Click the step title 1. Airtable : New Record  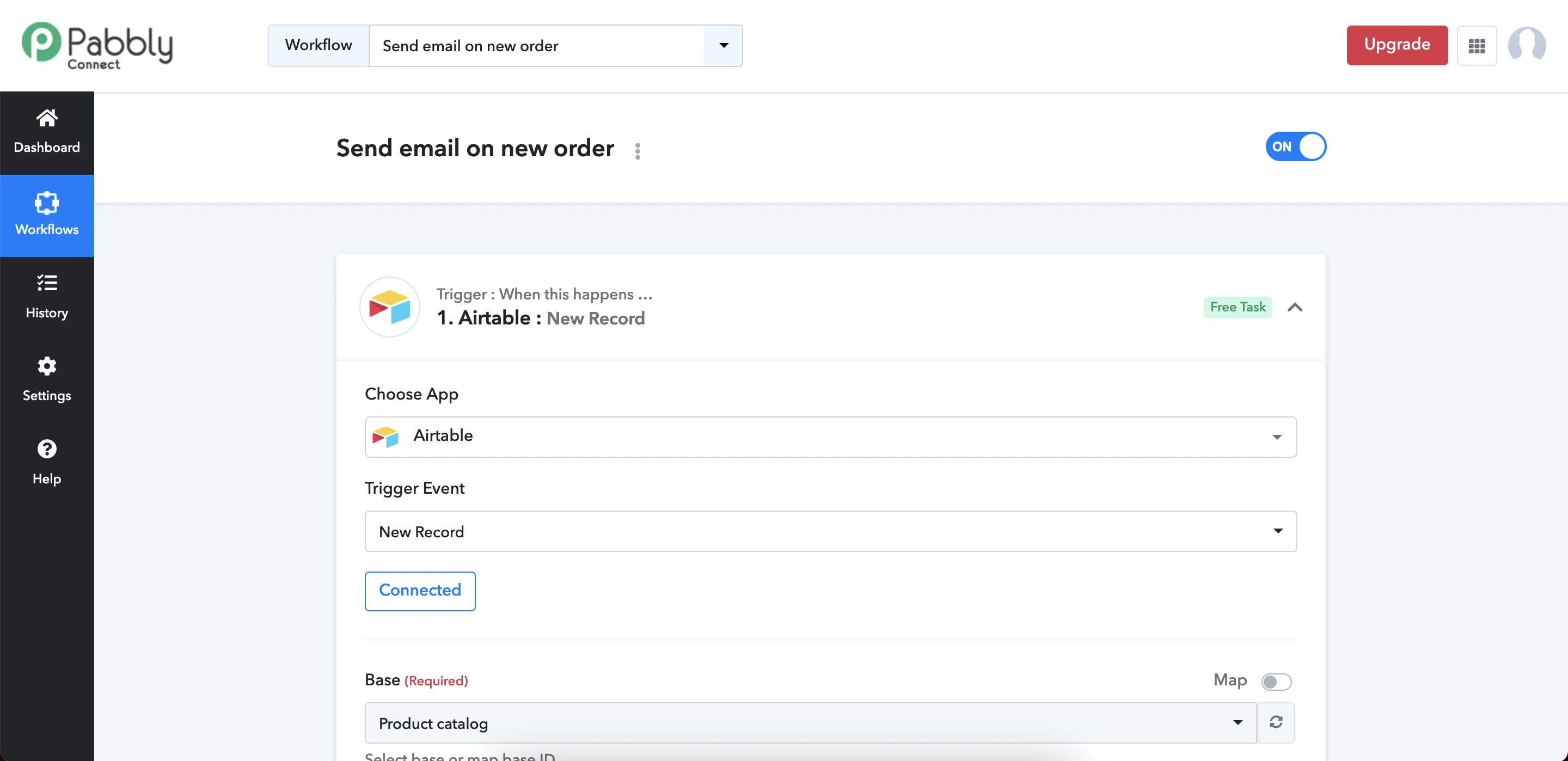(x=541, y=318)
